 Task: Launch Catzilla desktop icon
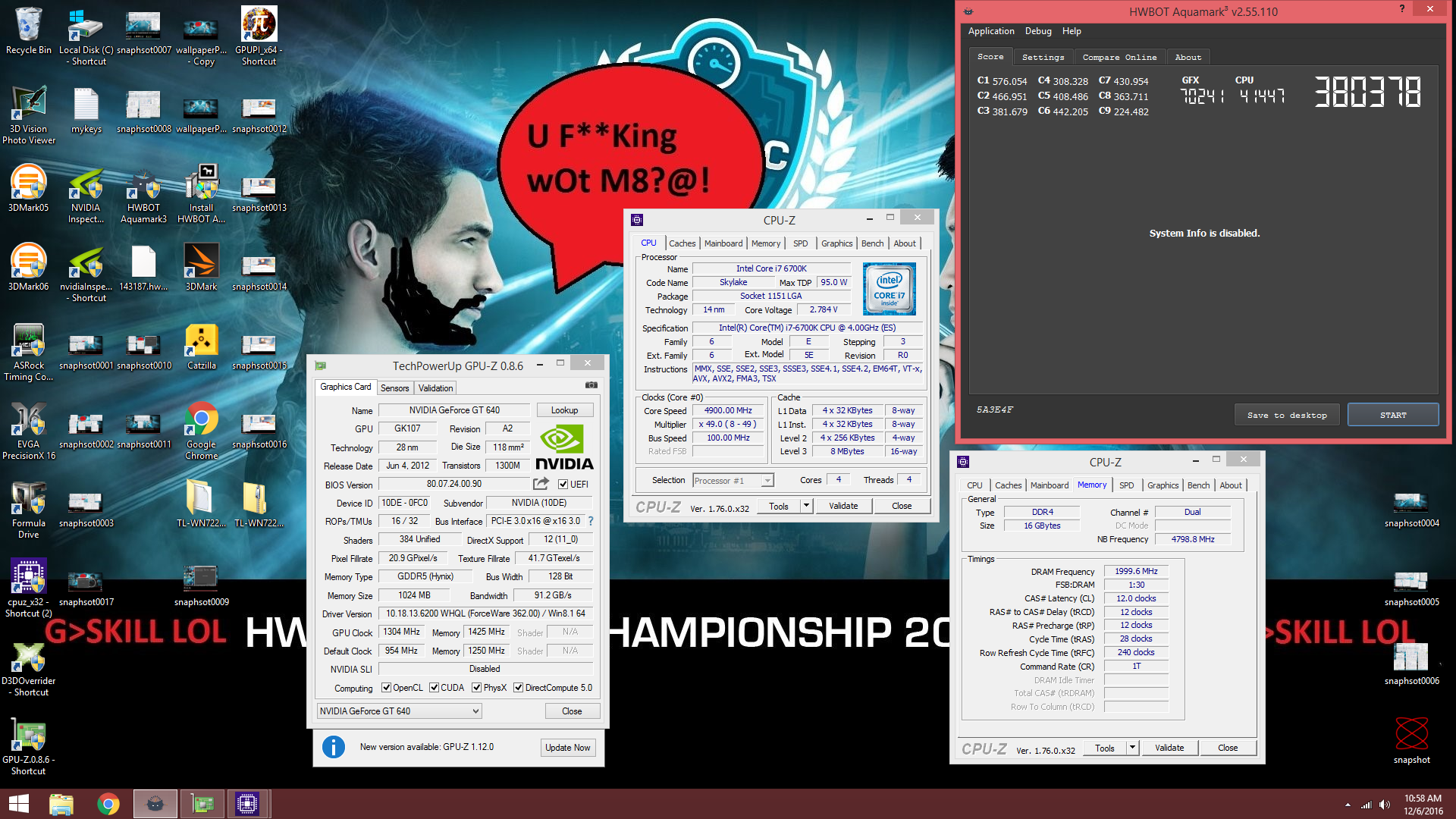pos(201,346)
